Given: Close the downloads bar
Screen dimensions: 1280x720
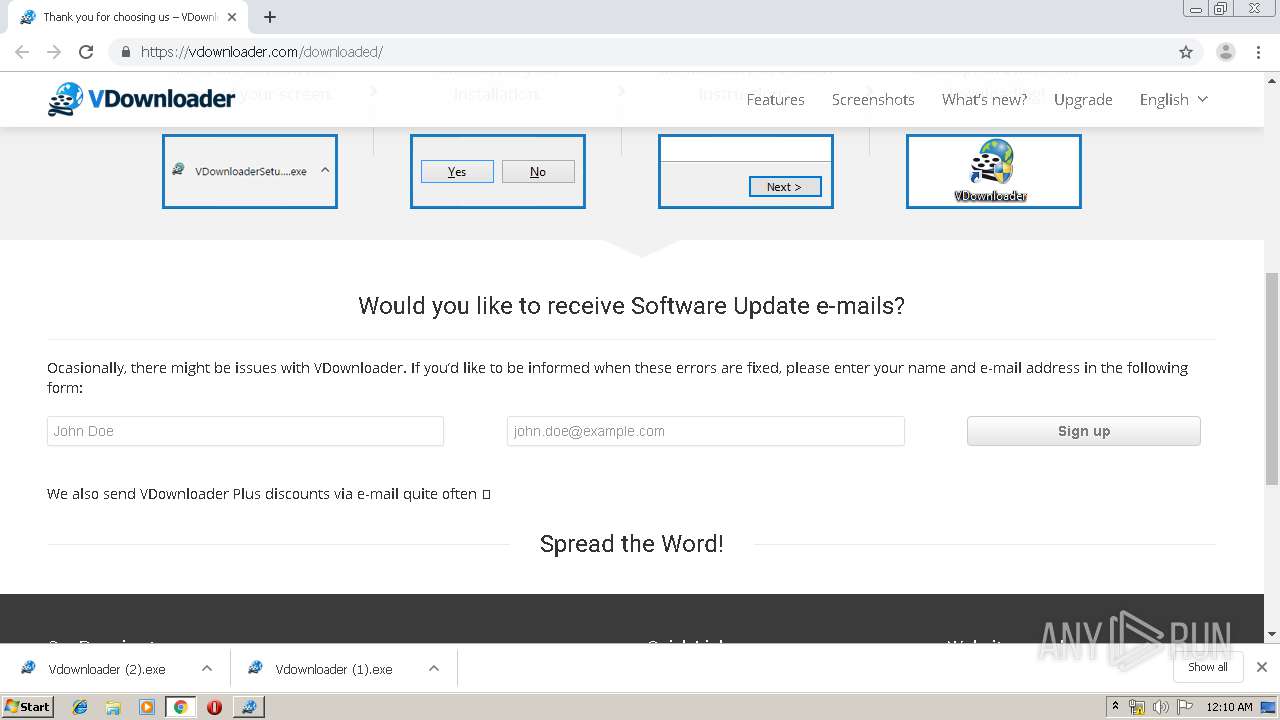Looking at the screenshot, I should point(1261,667).
